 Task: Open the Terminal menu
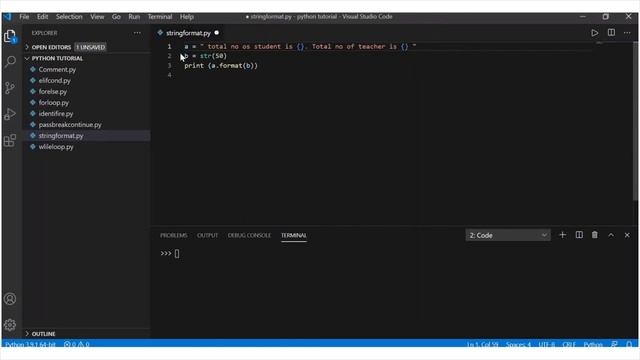(160, 17)
